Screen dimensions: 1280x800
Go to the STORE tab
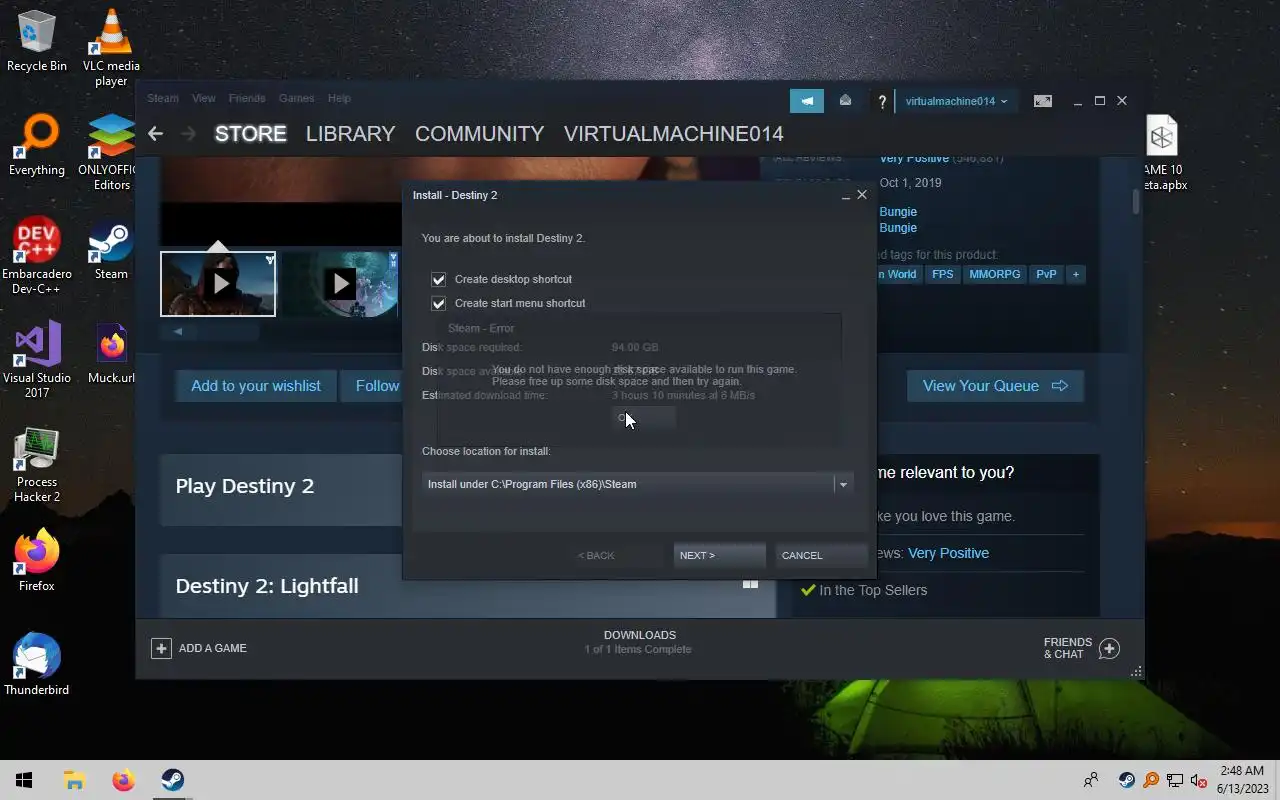[x=250, y=133]
